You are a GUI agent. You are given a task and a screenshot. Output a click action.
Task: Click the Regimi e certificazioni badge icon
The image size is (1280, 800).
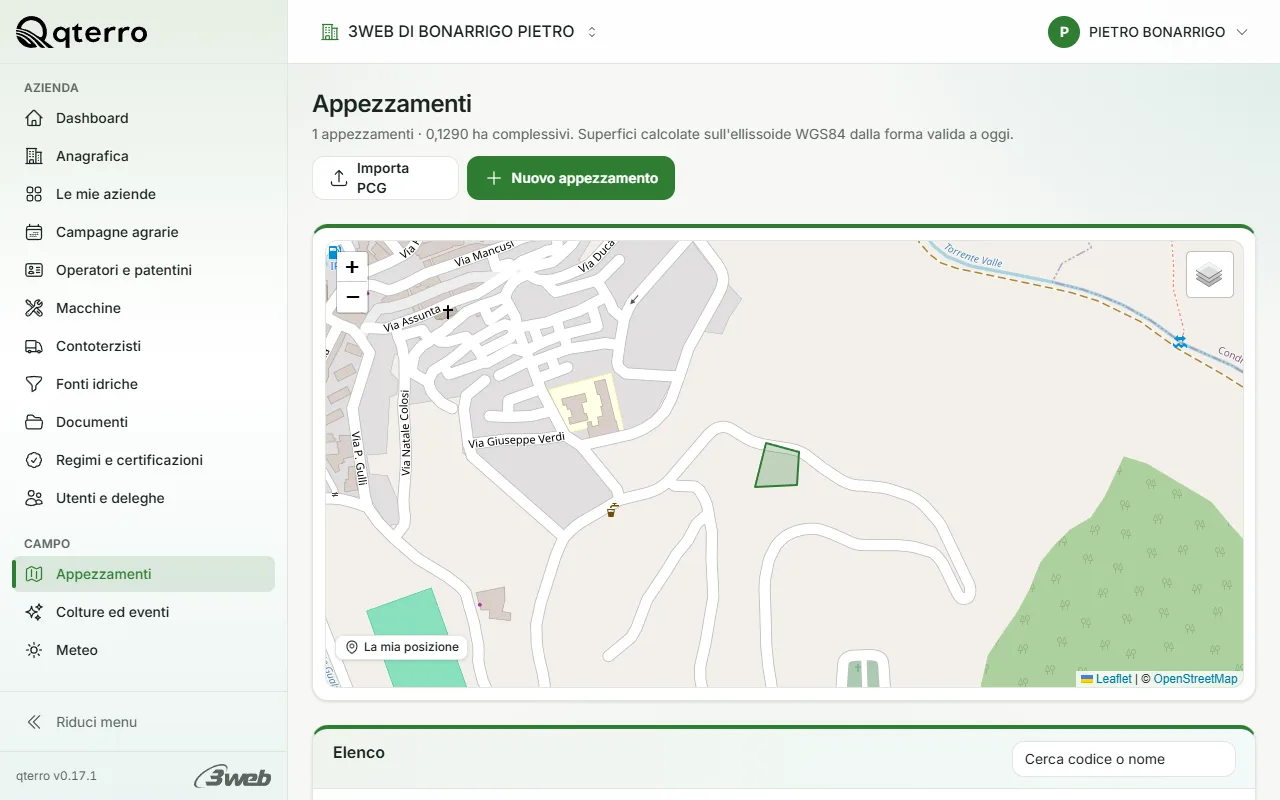click(34, 460)
